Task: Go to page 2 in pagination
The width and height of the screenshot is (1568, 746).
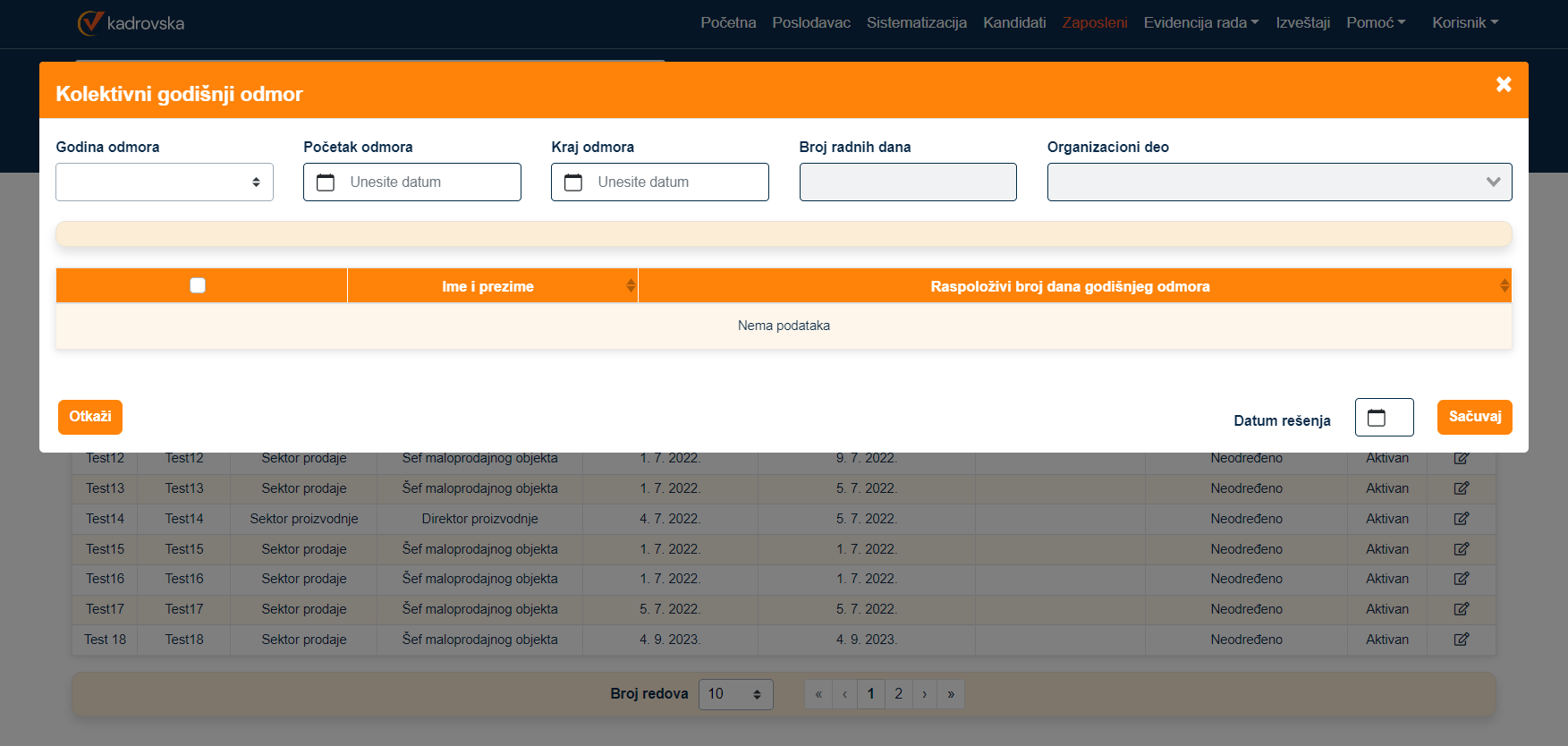Action: point(898,694)
